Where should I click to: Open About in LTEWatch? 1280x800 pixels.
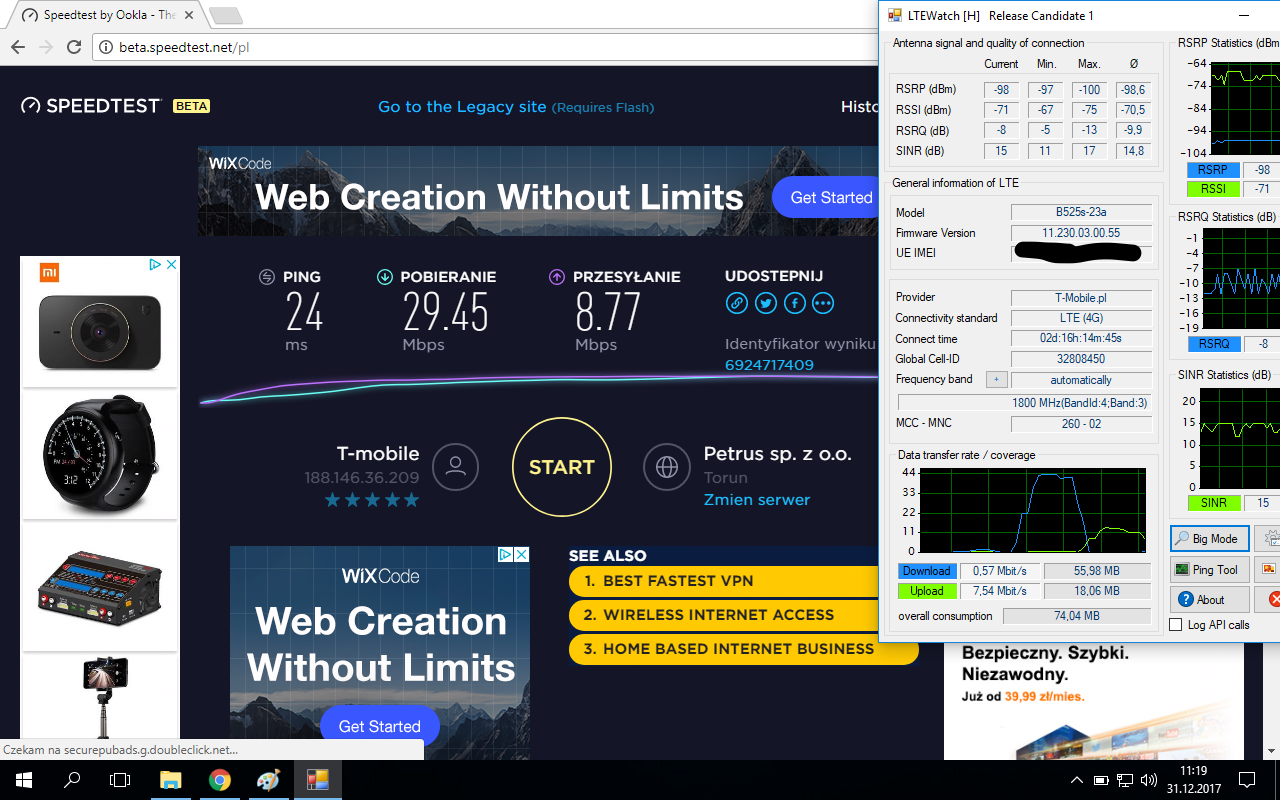point(1210,600)
